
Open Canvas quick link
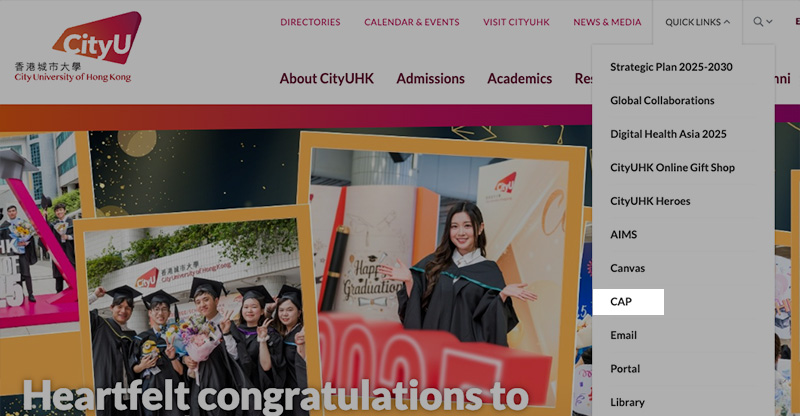[628, 268]
